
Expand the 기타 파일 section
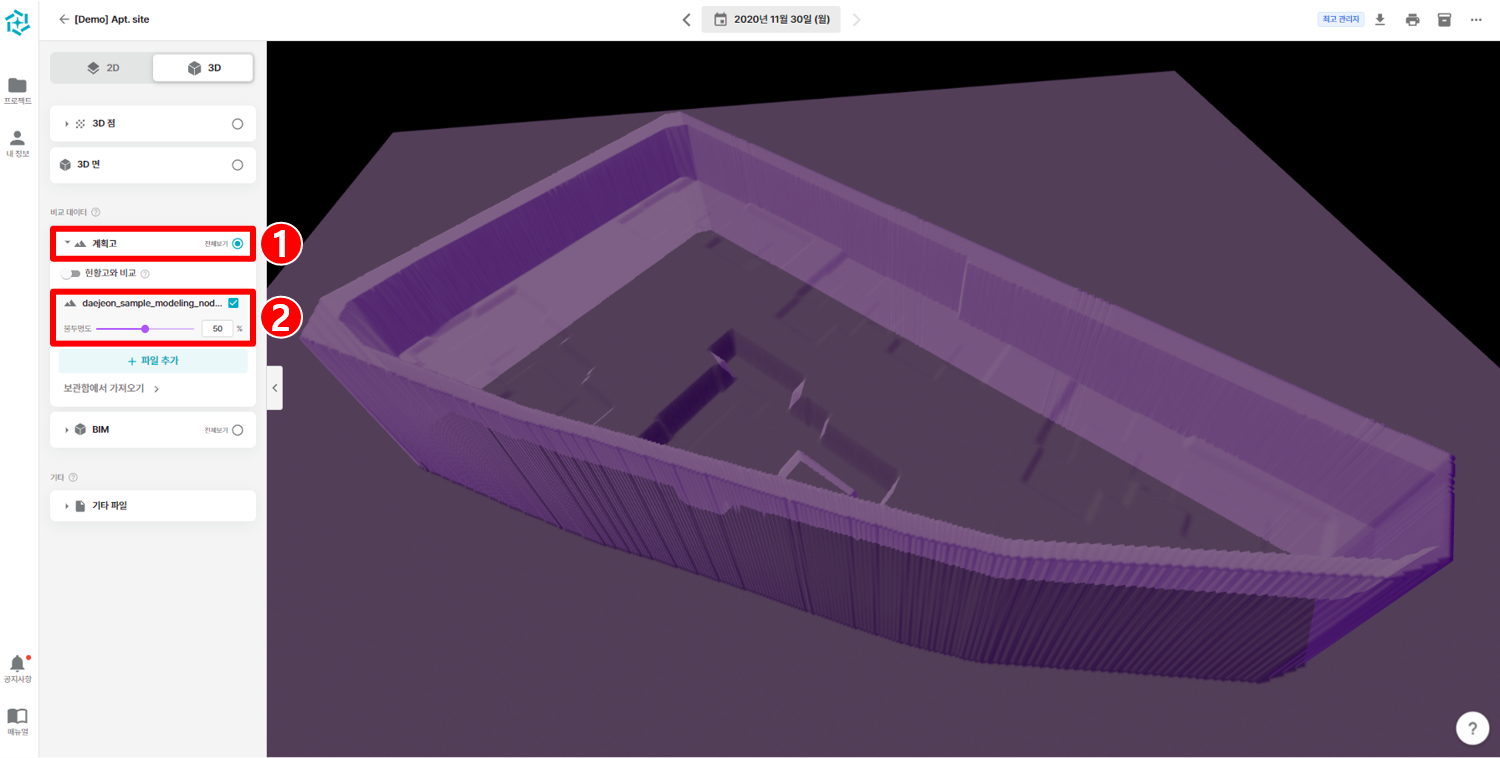[67, 506]
